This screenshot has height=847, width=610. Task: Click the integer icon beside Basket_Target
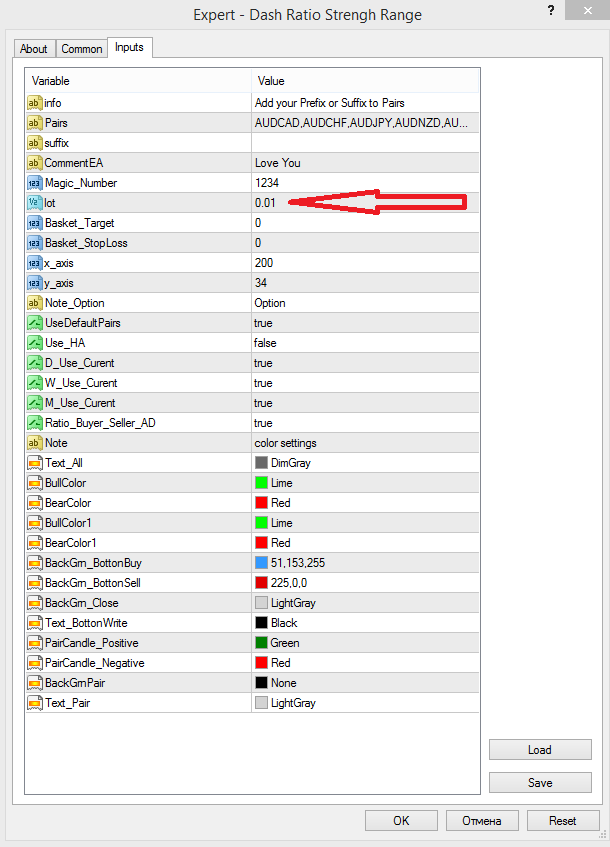[34, 223]
